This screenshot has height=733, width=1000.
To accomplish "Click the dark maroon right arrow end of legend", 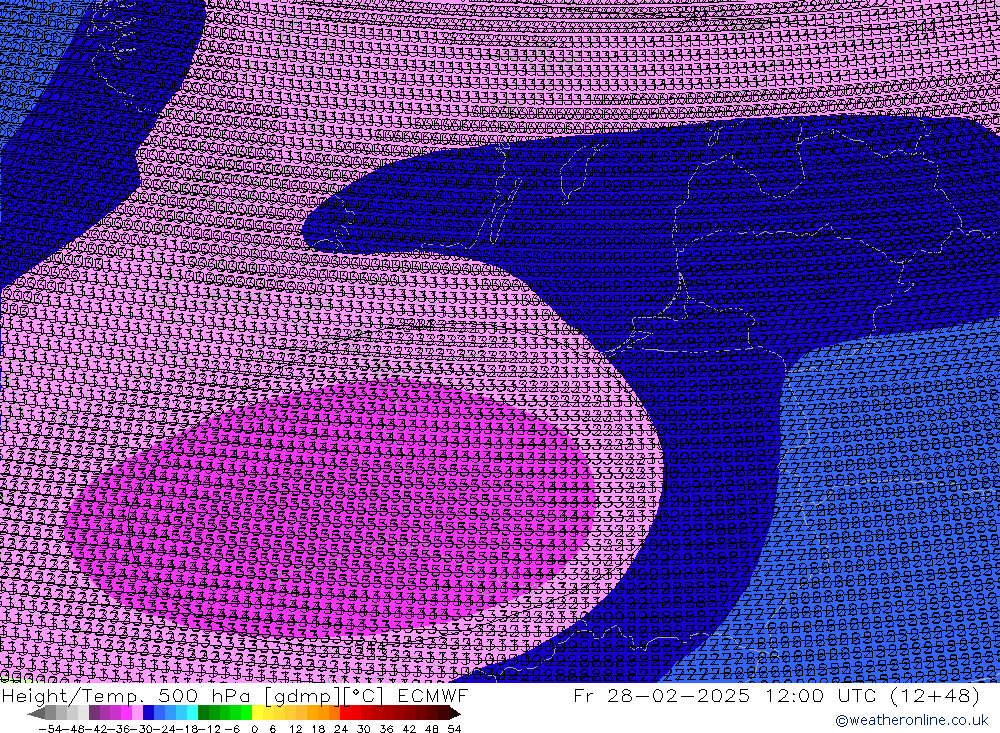I will [454, 713].
